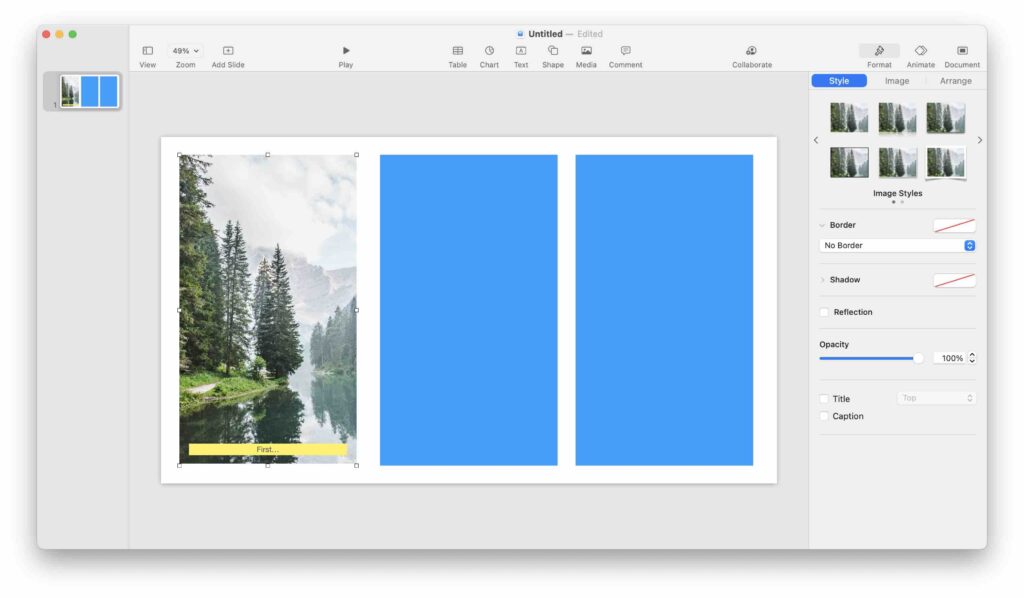Expand the Shadow section

(823, 280)
